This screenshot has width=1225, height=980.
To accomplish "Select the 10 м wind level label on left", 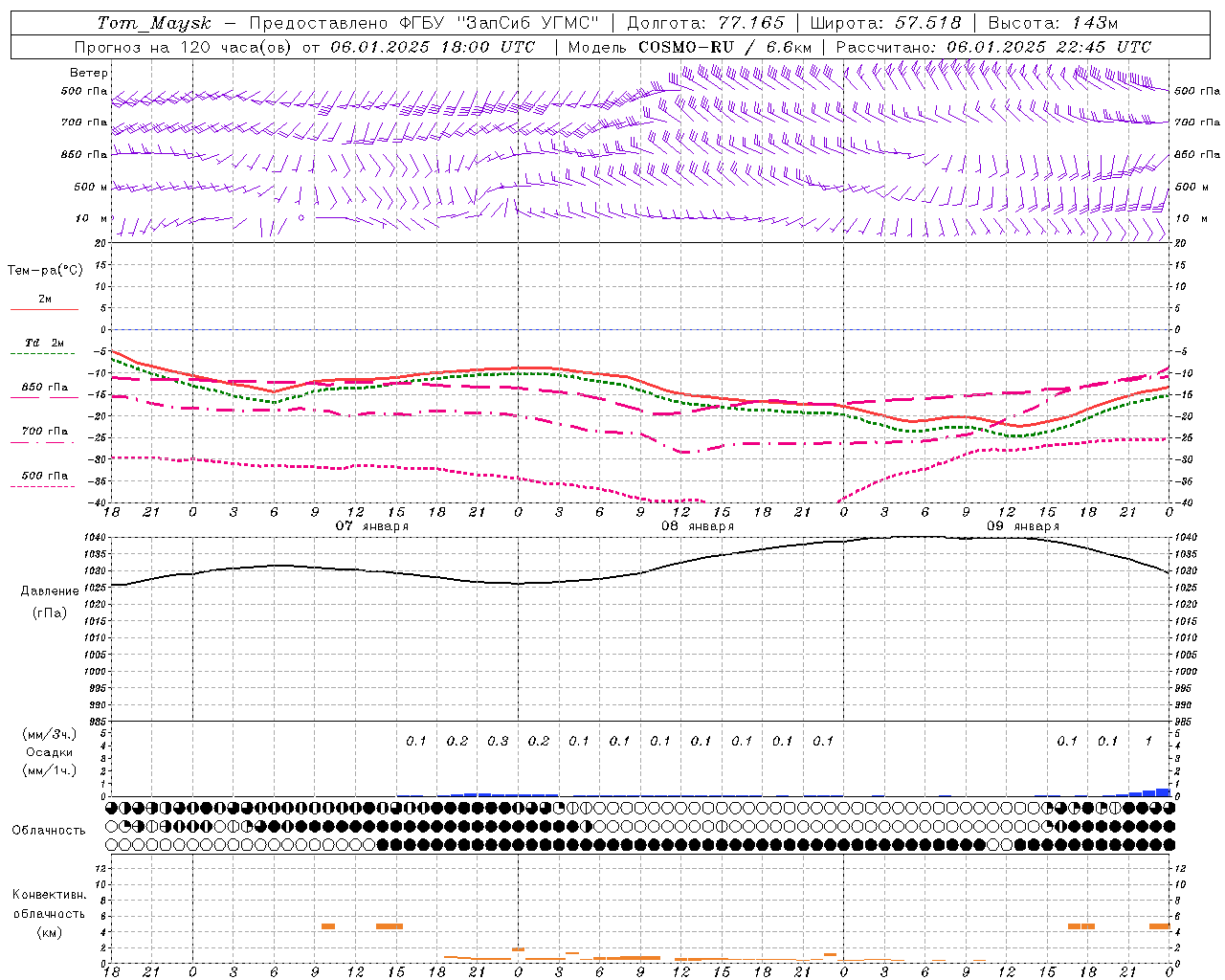I will click(x=92, y=218).
